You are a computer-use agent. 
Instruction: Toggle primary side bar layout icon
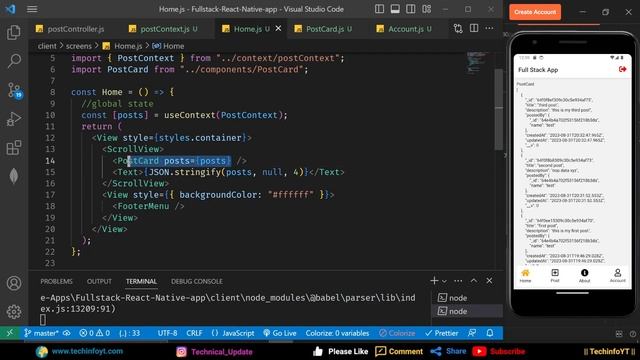click(379, 9)
